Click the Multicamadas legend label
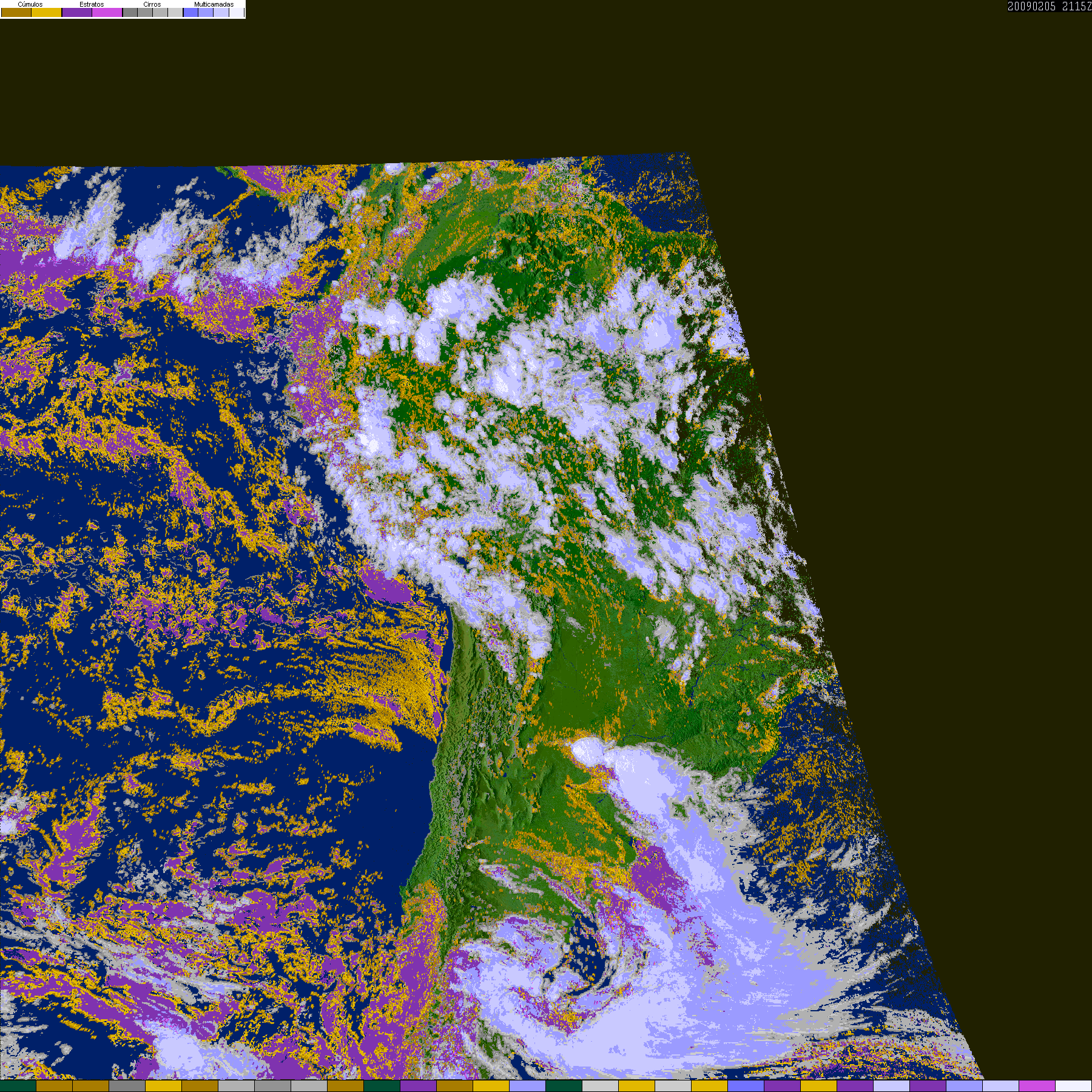This screenshot has height=1092, width=1092. pos(214,4)
